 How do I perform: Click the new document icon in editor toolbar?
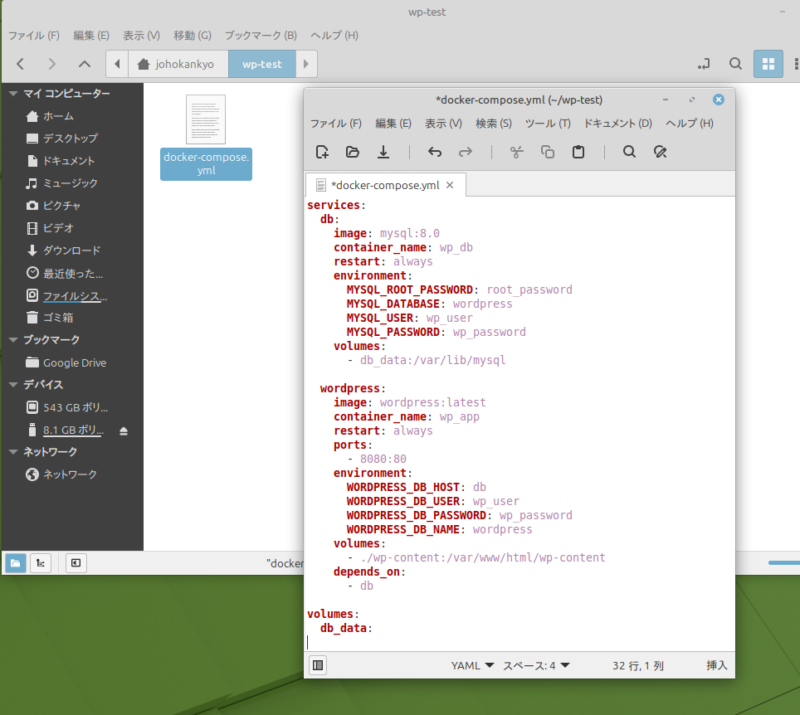(x=322, y=152)
